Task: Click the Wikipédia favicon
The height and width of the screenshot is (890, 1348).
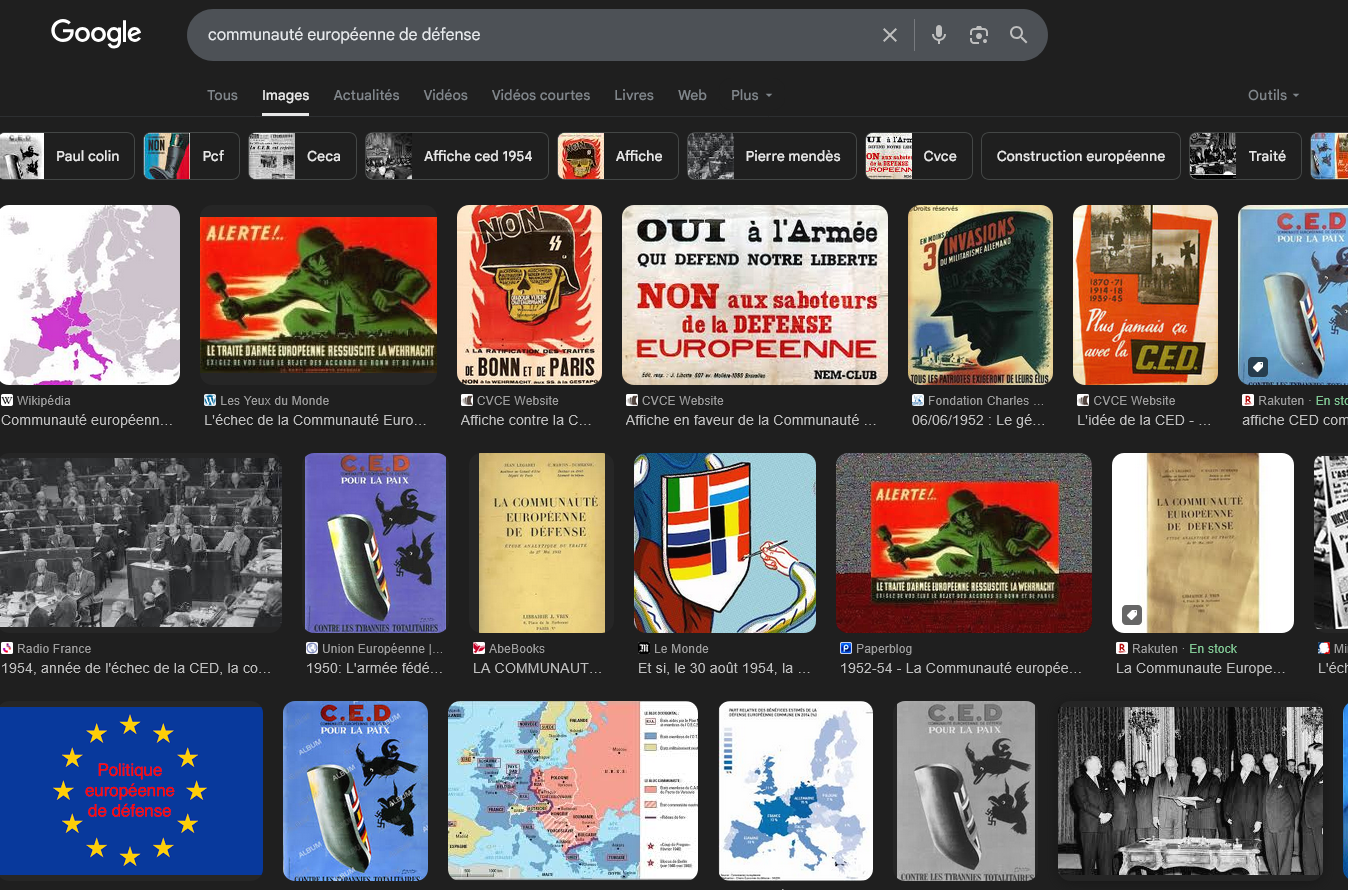Action: (8, 400)
